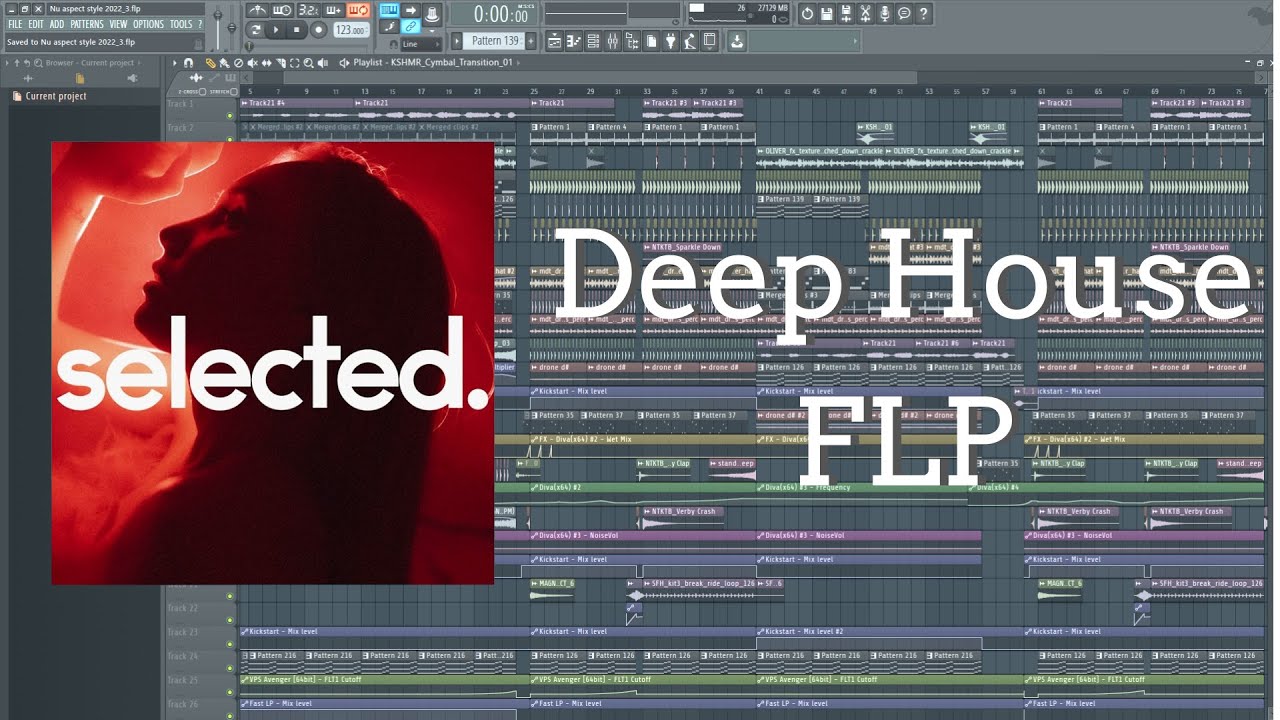Open the VIEW menu
Screen dimensions: 1280x720
click(x=118, y=24)
